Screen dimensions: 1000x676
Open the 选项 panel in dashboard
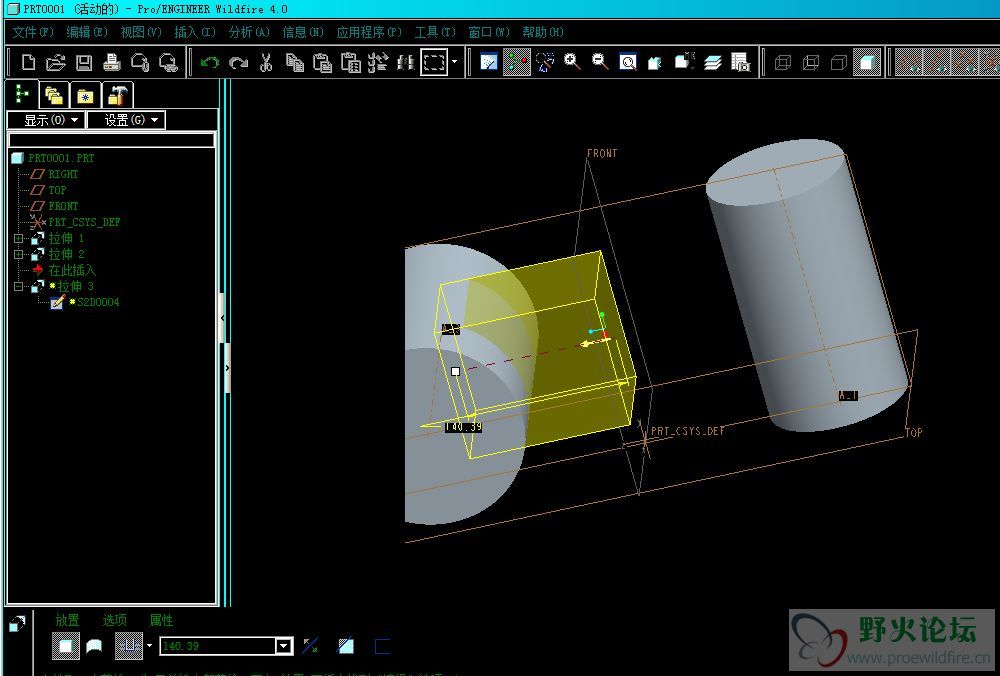coord(115,620)
